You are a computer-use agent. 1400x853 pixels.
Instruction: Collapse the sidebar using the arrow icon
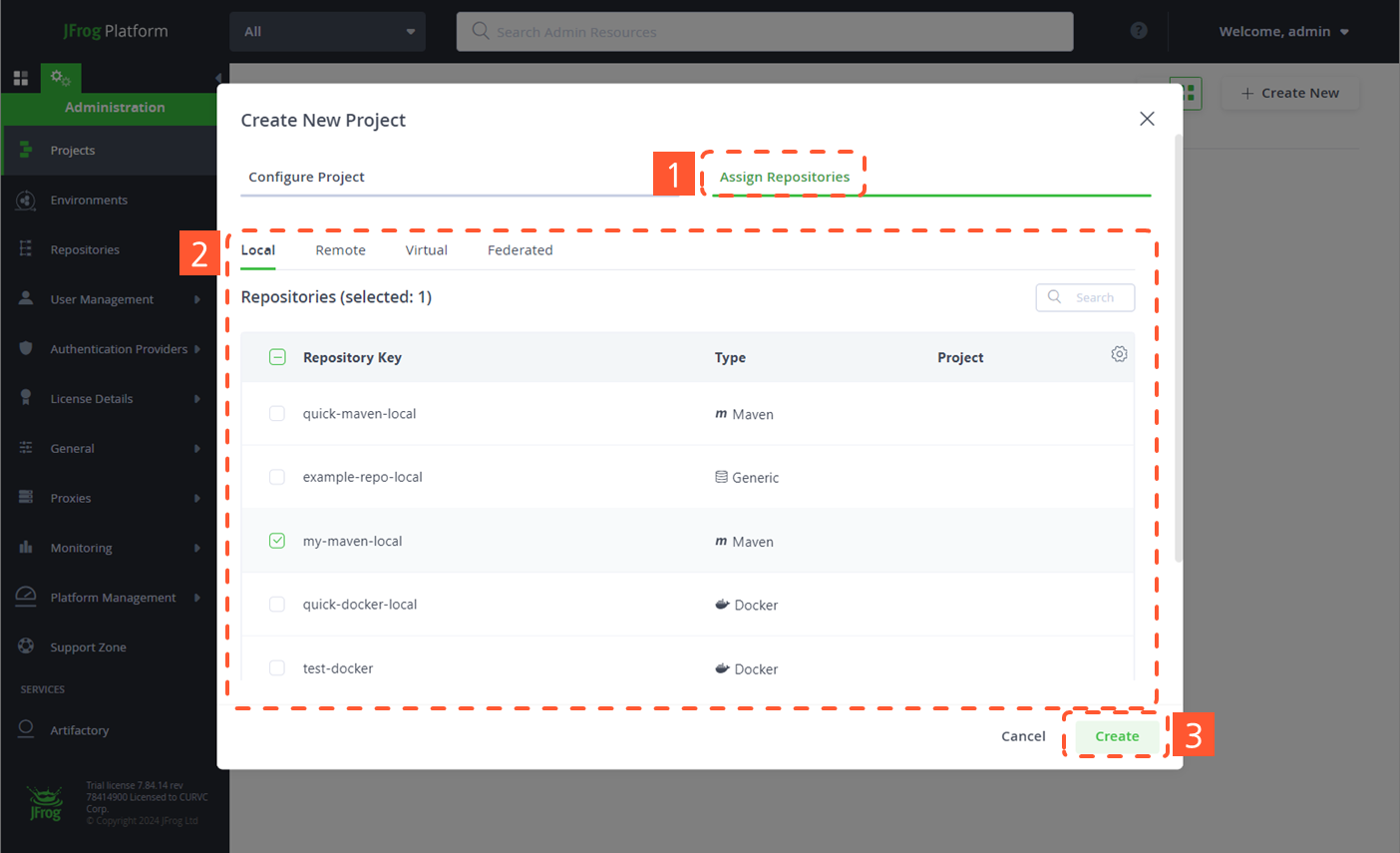click(218, 78)
